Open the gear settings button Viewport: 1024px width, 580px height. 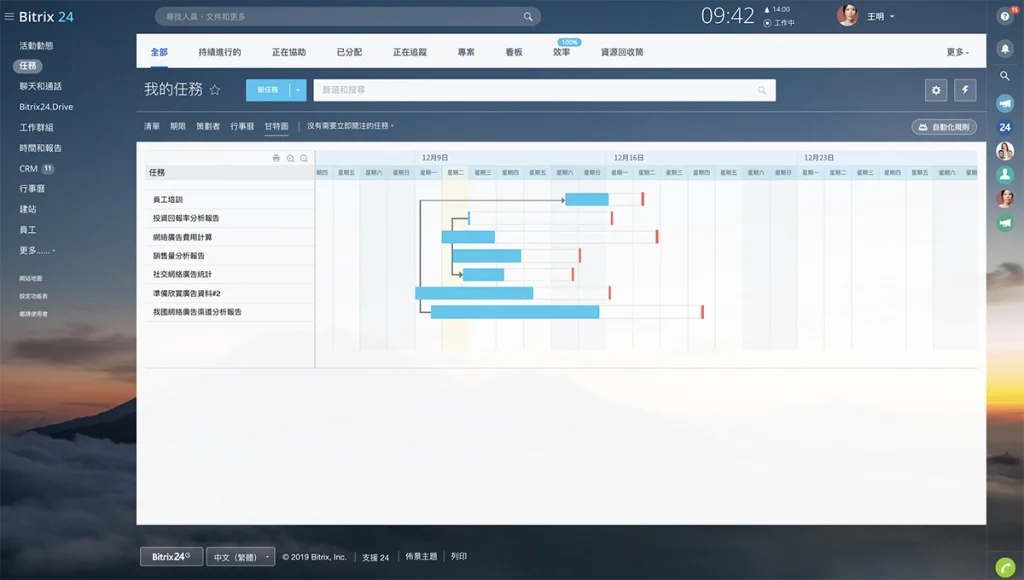(x=936, y=90)
